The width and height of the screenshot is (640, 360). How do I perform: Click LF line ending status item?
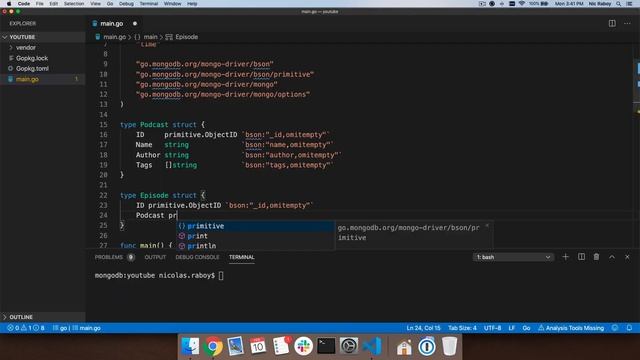pyautogui.click(x=511, y=328)
